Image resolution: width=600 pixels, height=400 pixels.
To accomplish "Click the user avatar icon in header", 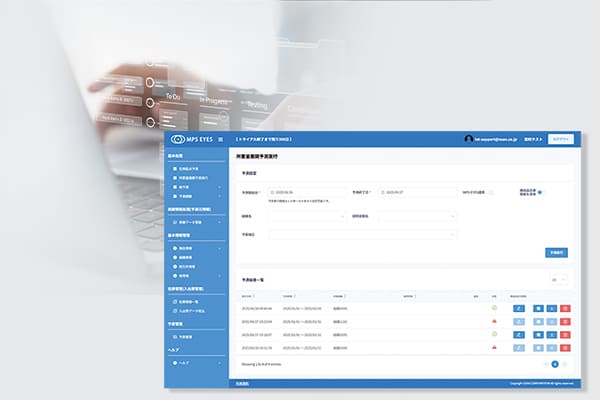I will (x=467, y=139).
